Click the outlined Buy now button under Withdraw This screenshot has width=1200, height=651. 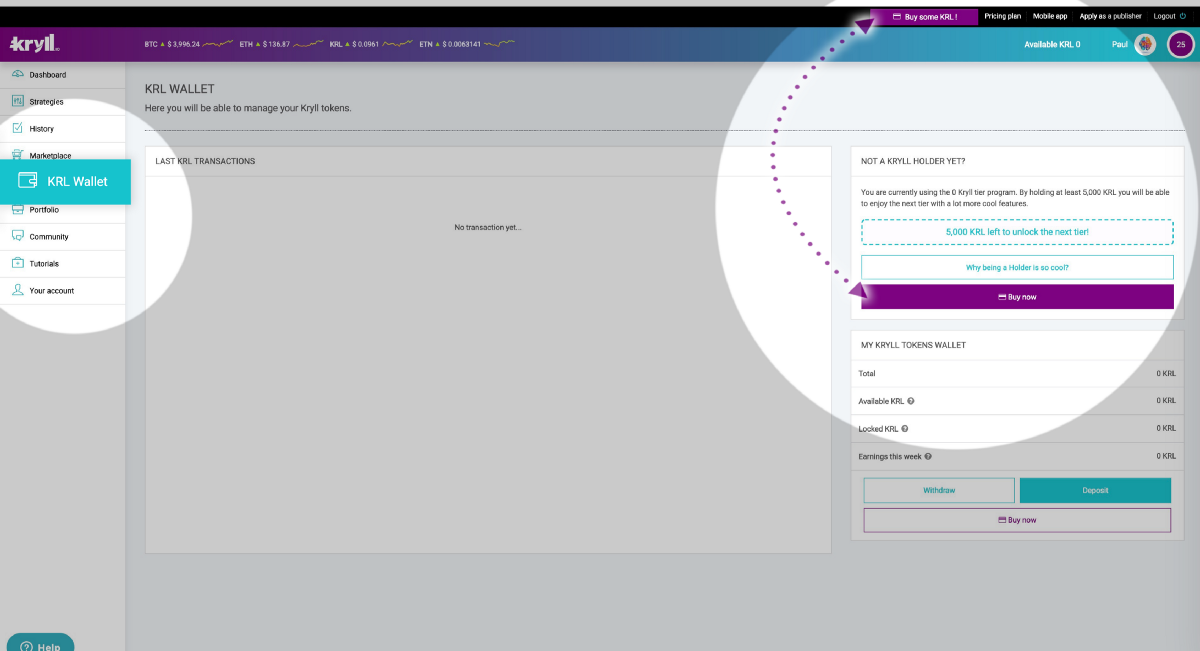[1017, 520]
